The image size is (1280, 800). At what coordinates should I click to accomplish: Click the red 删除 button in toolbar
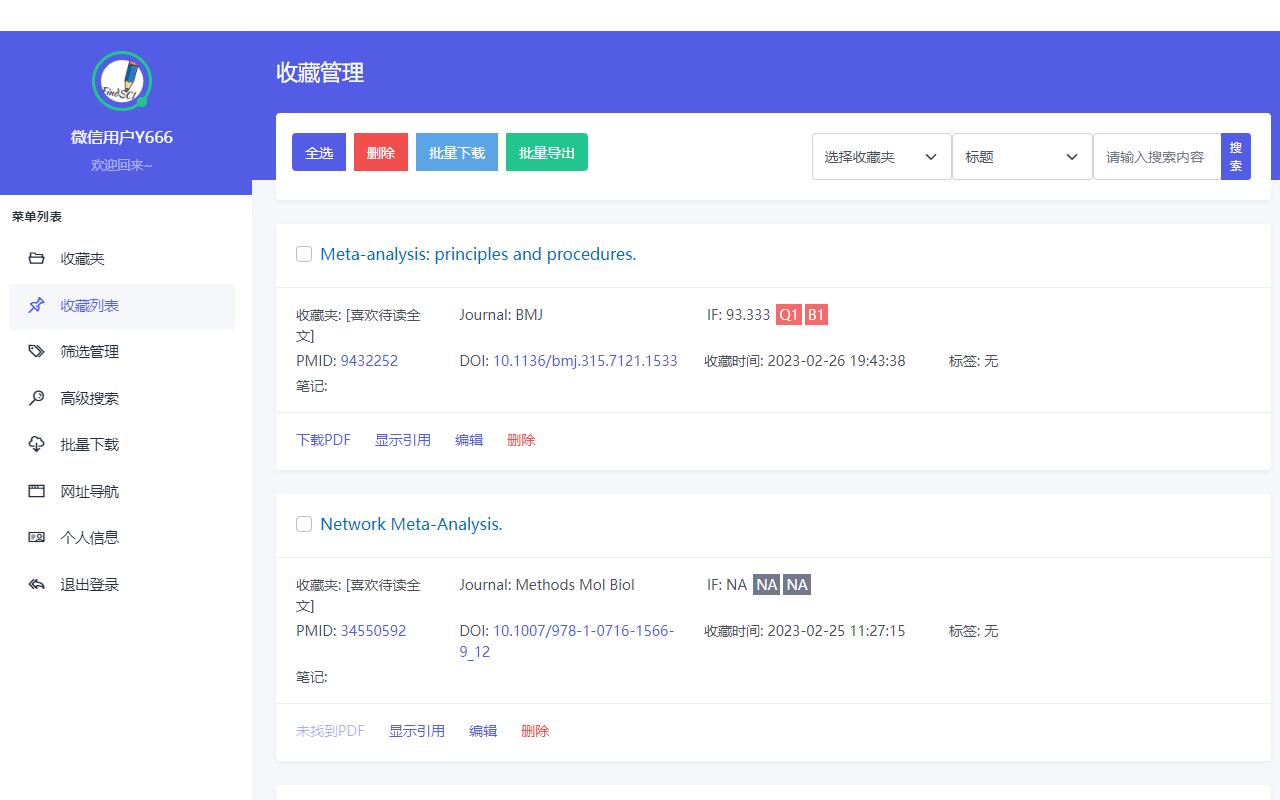click(x=380, y=152)
